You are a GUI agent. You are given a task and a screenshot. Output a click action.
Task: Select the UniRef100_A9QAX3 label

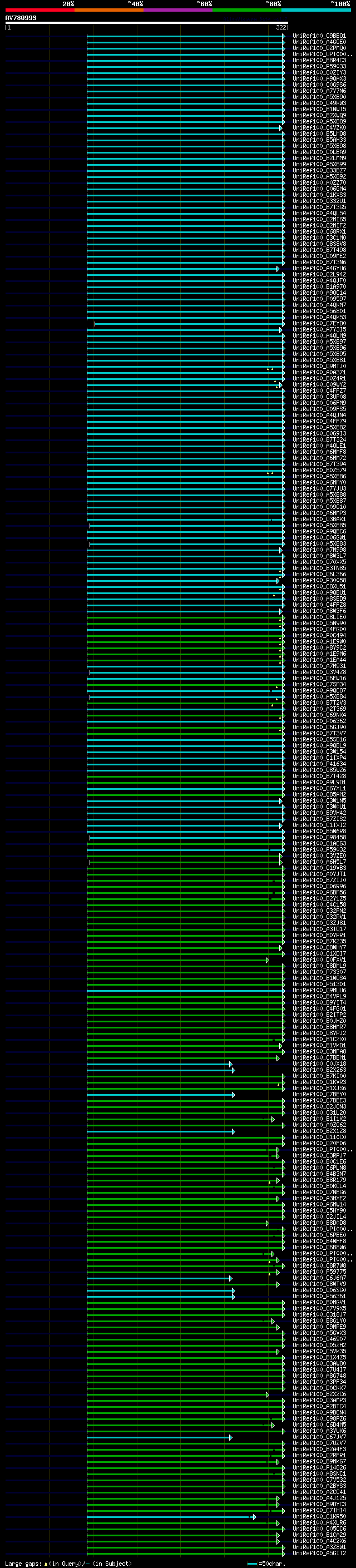pyautogui.click(x=319, y=78)
